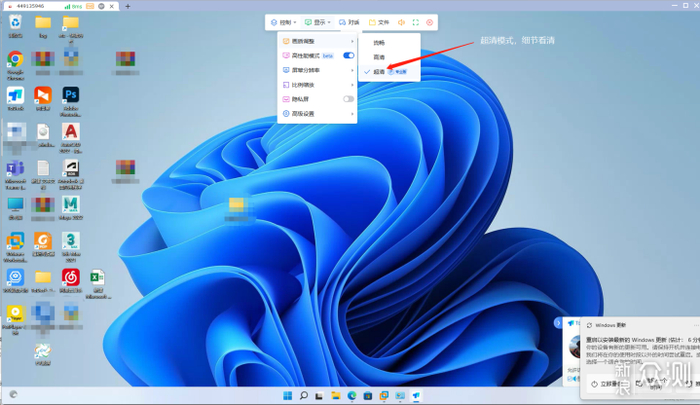Expand the 控制 dropdown in toolbar
Screen dimensions: 700x405
[285, 22]
